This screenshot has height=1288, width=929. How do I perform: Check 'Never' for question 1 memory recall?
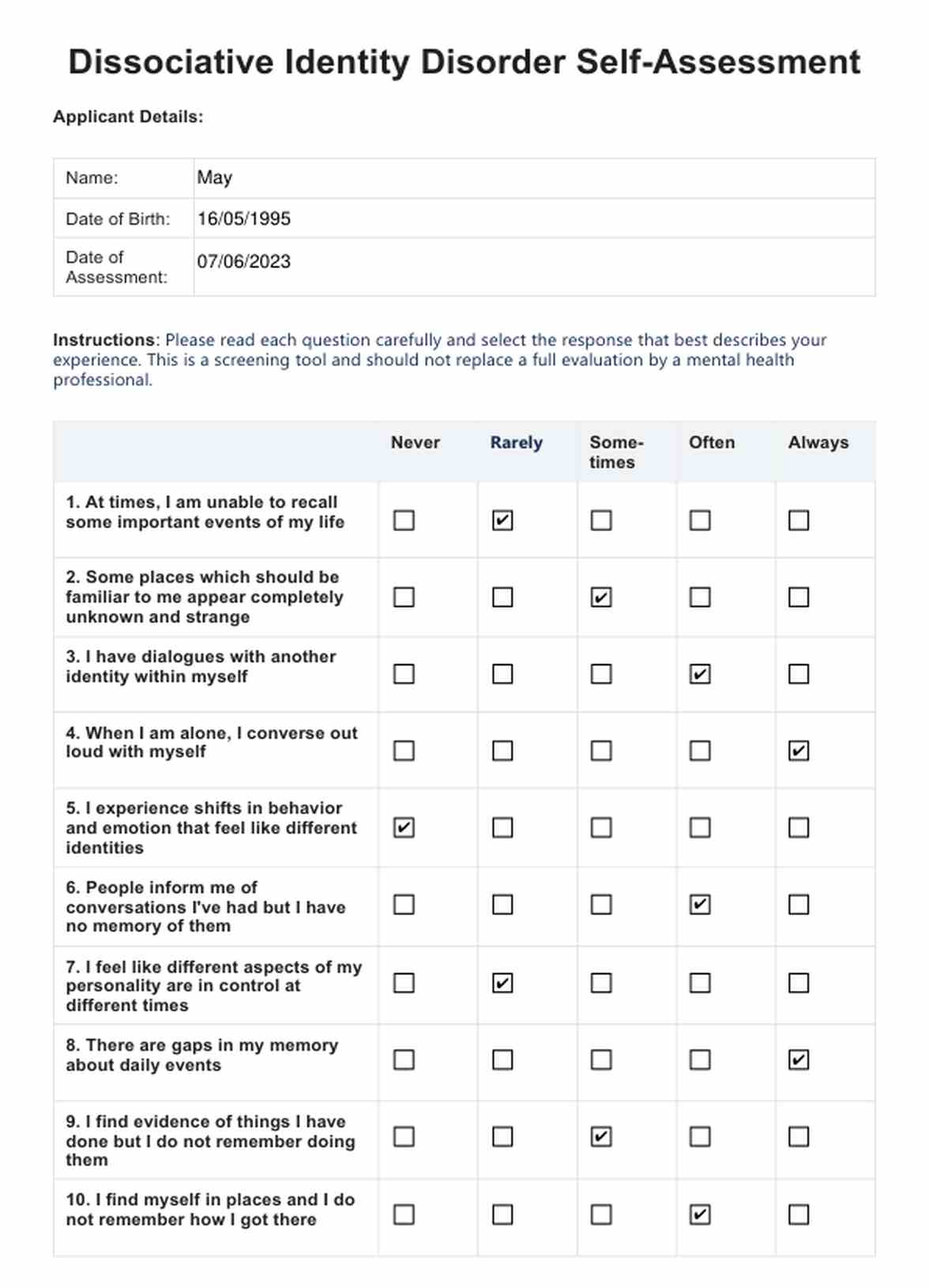tap(404, 520)
